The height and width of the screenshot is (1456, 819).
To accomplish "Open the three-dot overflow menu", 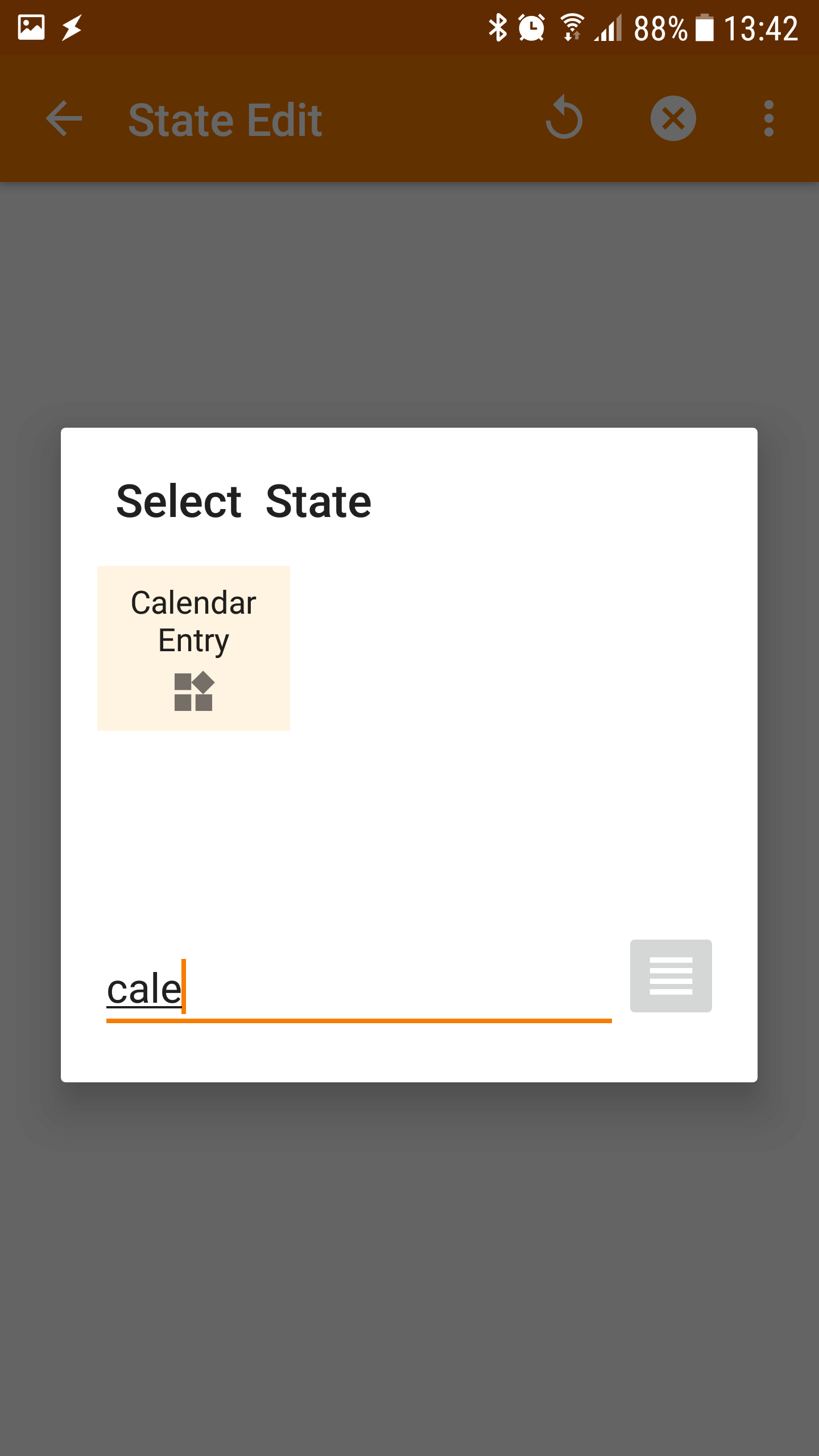I will [769, 119].
